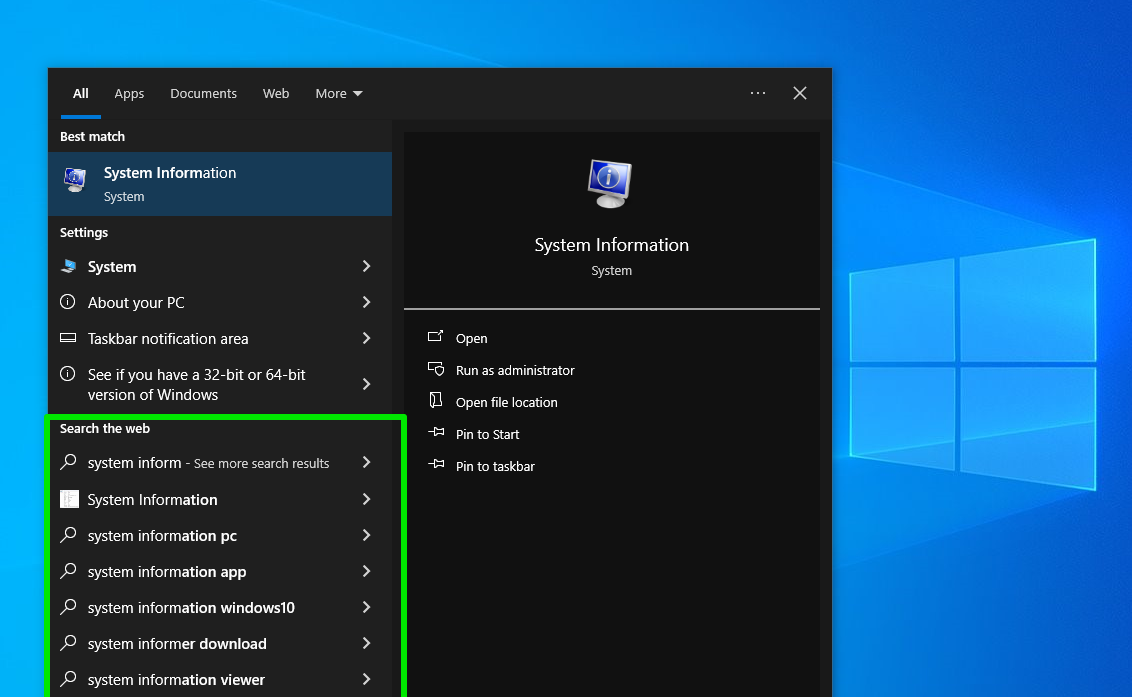Click the info icon beside About your PC
The height and width of the screenshot is (697, 1132).
(x=68, y=301)
